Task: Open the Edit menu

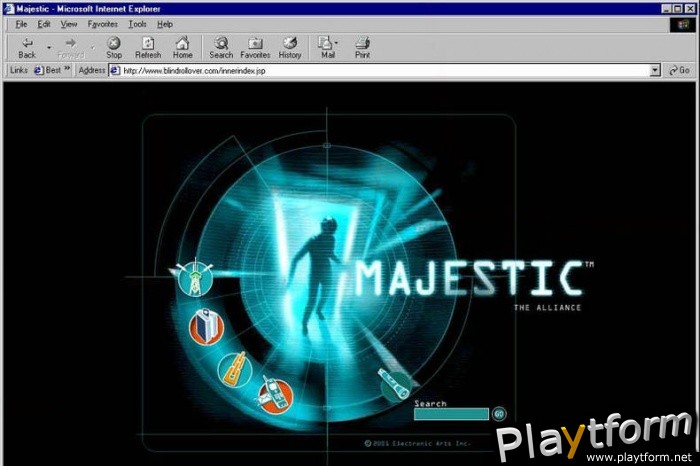Action: pos(44,24)
